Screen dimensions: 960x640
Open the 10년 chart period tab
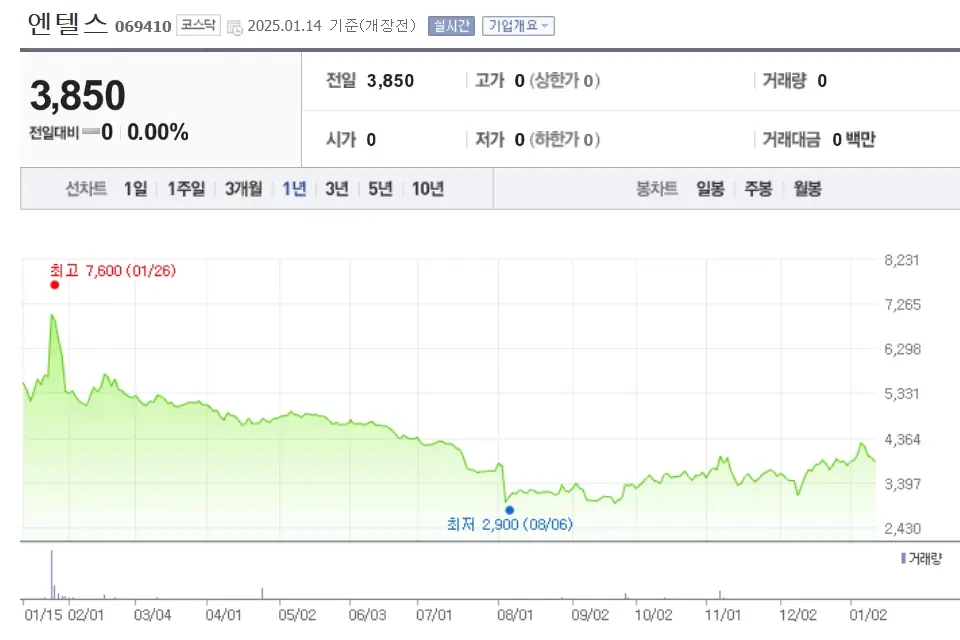[428, 188]
